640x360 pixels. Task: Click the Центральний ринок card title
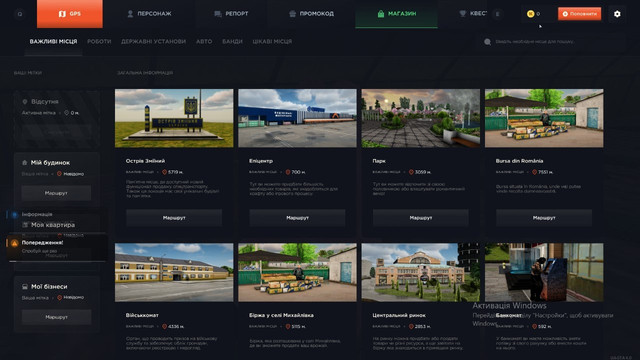[x=399, y=315]
